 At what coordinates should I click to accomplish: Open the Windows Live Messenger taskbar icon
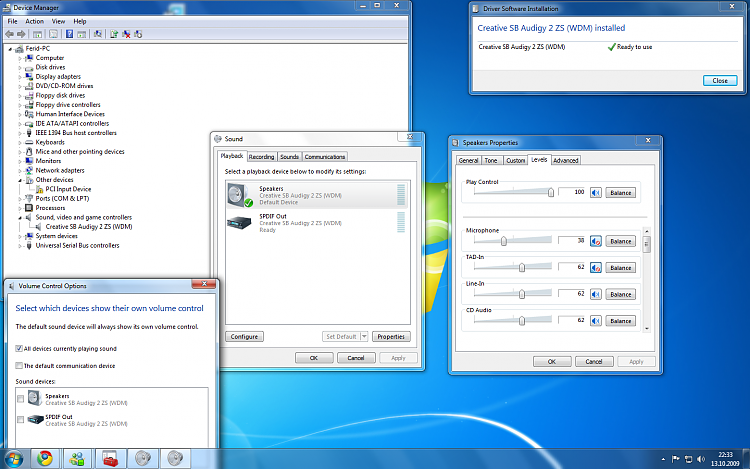(77, 458)
